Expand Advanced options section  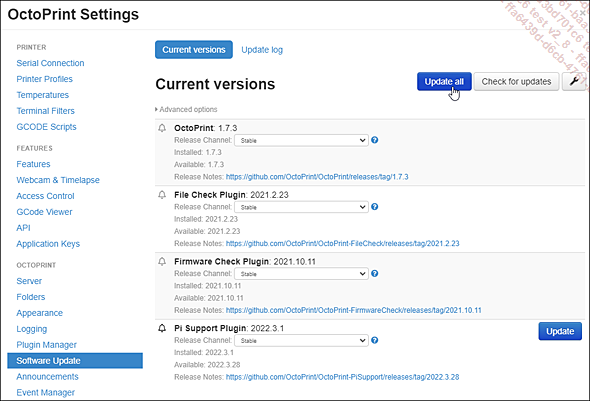point(186,109)
